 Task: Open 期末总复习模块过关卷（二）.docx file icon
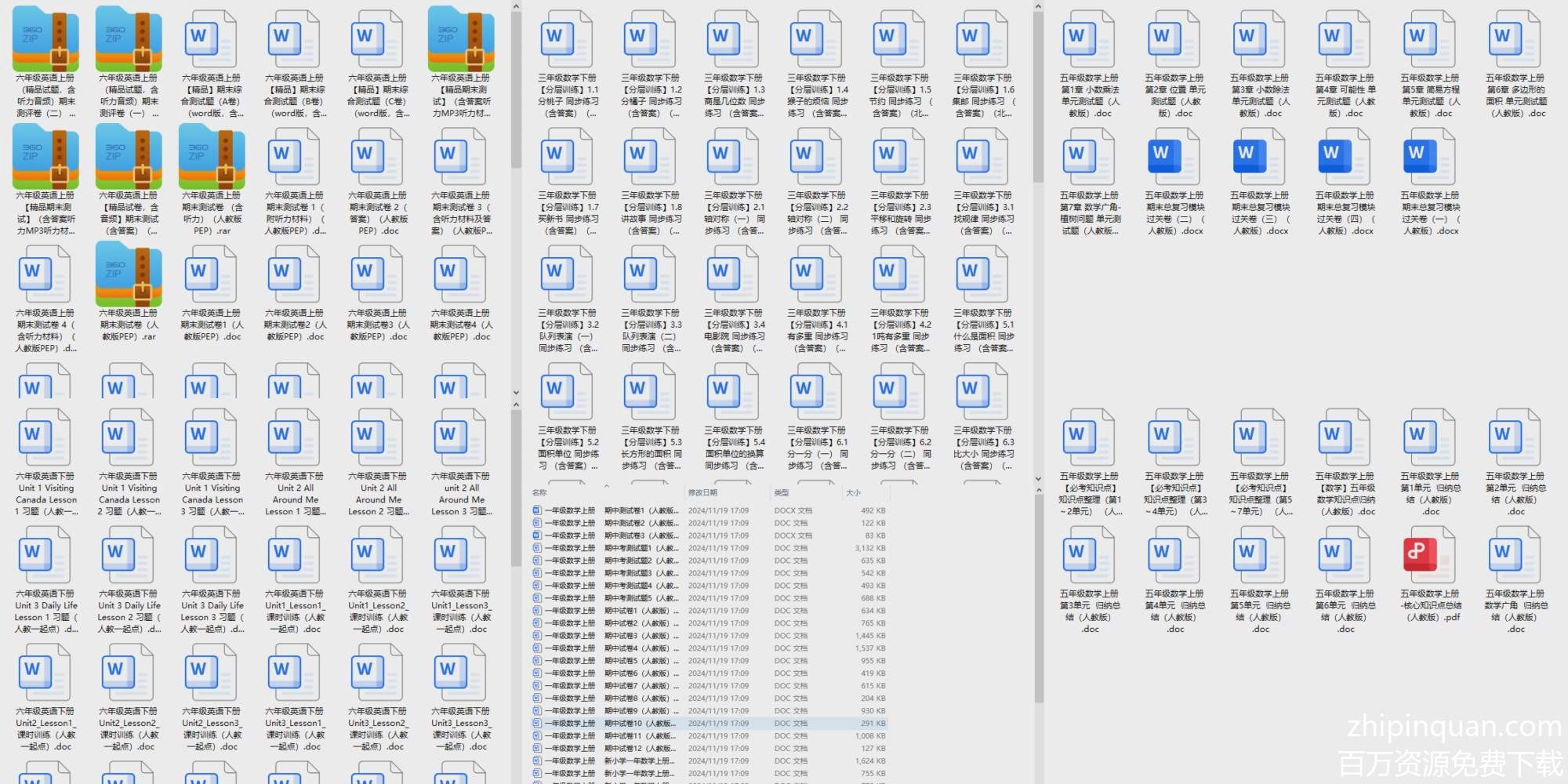[1174, 157]
